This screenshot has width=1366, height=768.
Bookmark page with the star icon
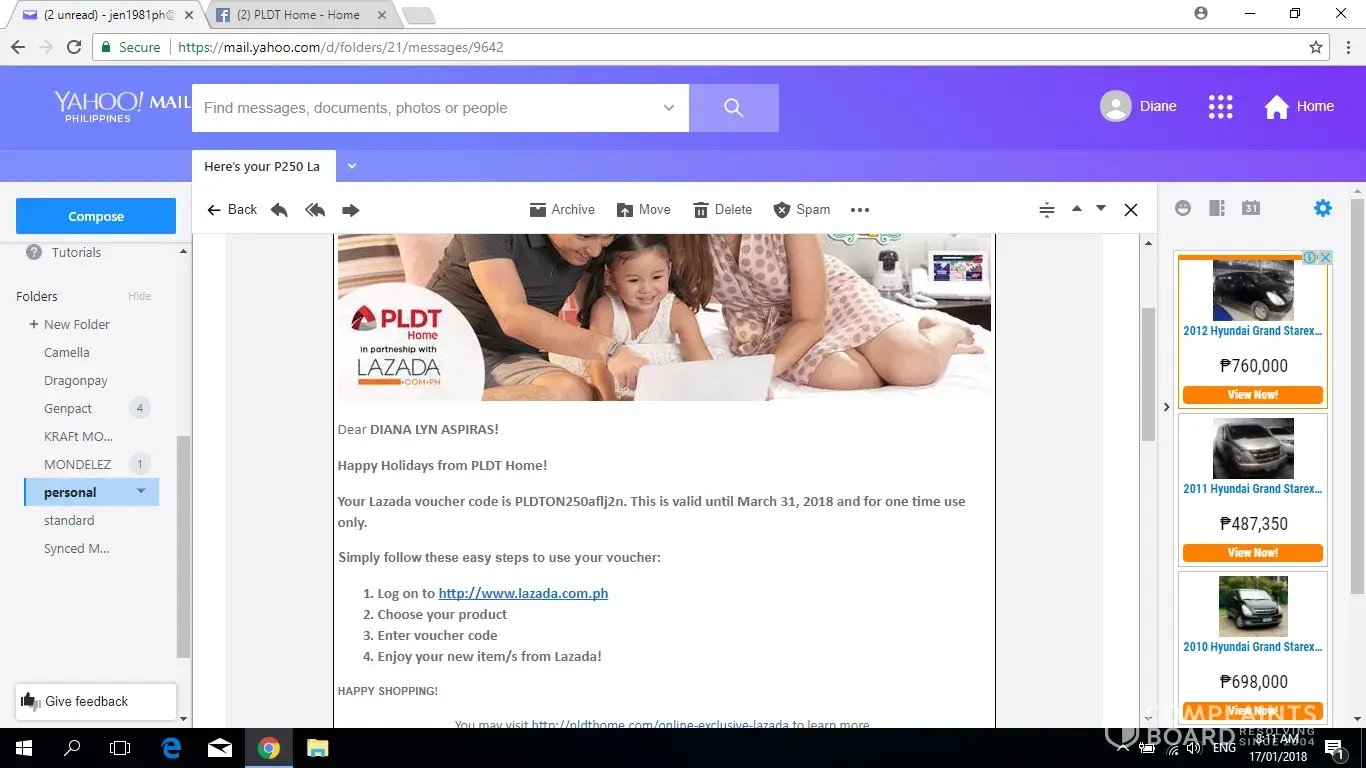[x=1316, y=47]
